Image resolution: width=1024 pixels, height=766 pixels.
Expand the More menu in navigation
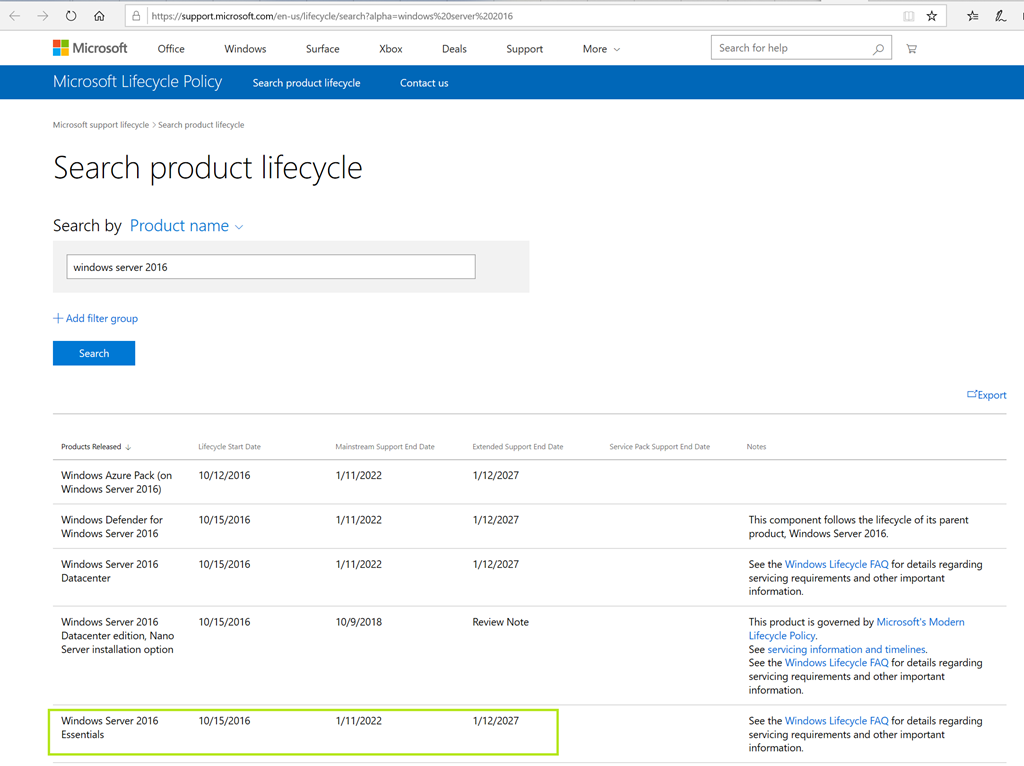[601, 49]
